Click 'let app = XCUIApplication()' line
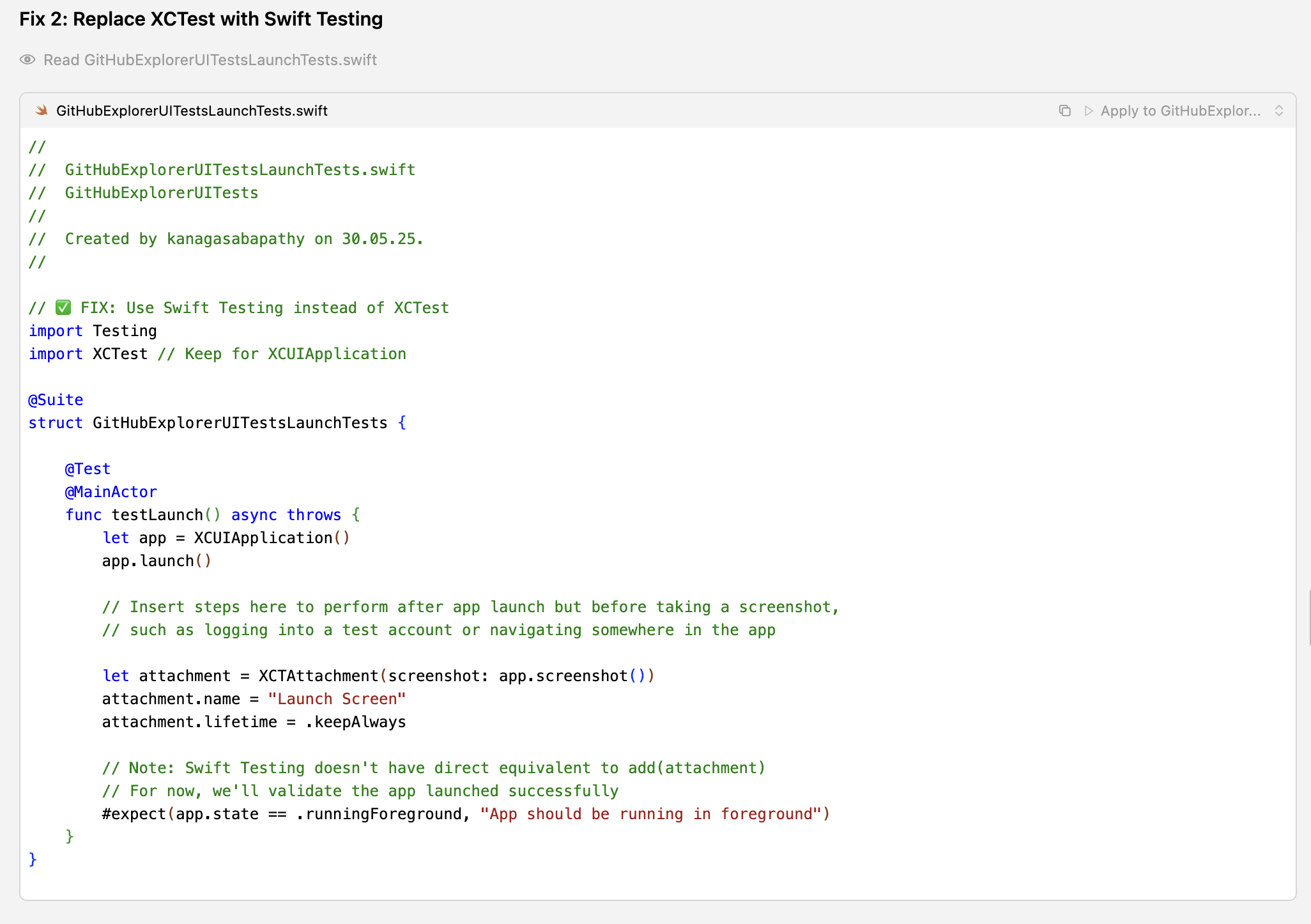Viewport: 1311px width, 924px height. [x=226, y=538]
